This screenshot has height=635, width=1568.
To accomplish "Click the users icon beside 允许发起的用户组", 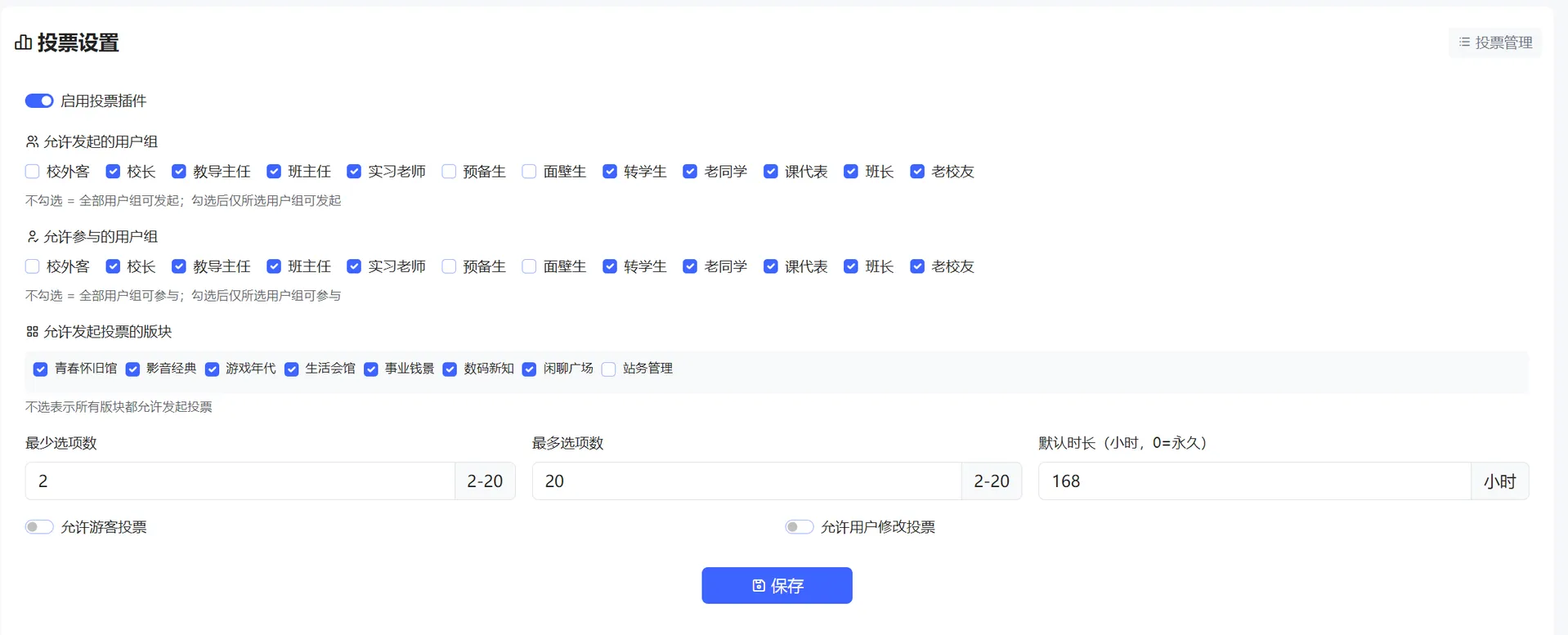I will pyautogui.click(x=32, y=141).
